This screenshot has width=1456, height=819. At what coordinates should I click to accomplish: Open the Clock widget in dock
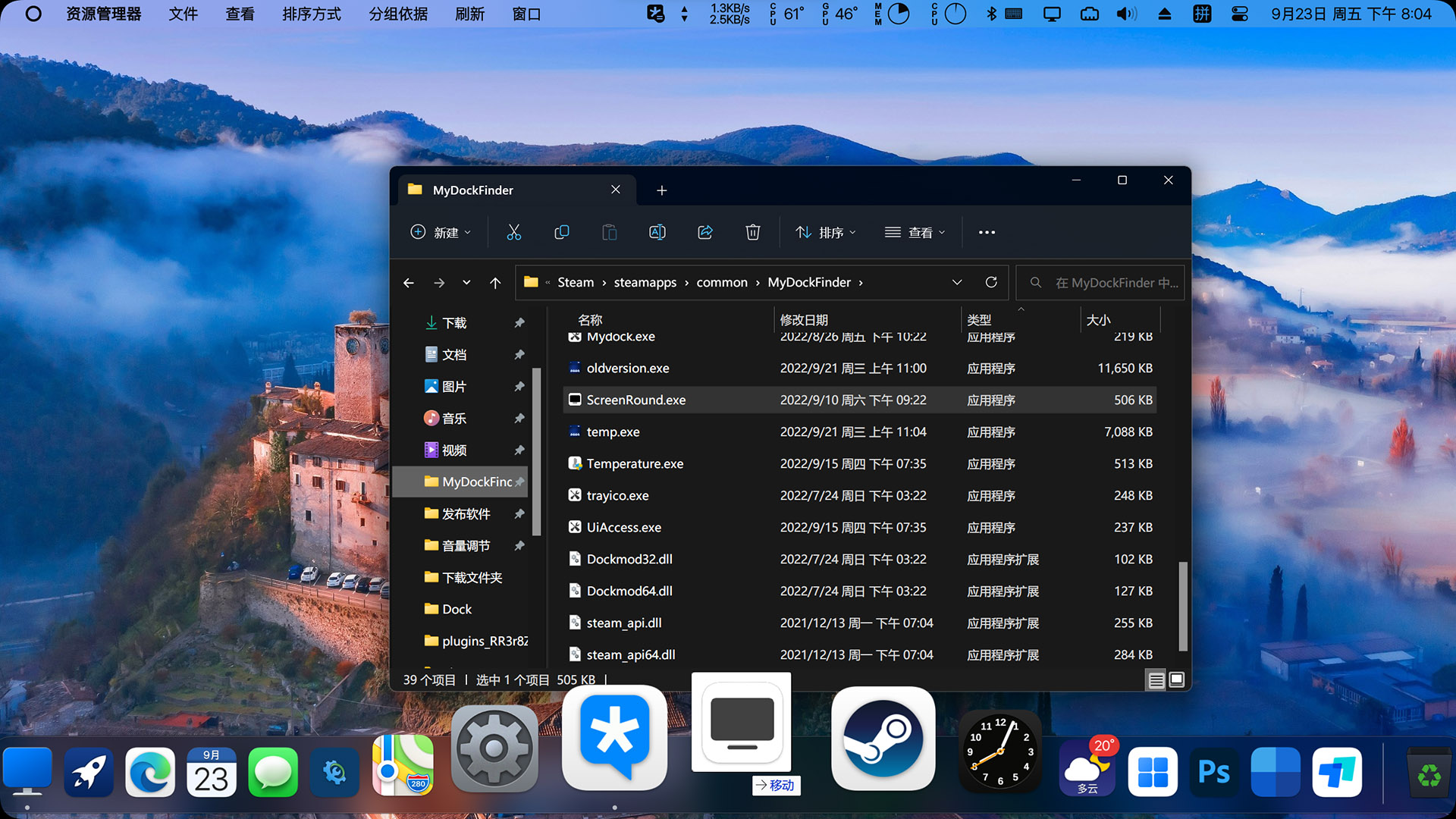pos(999,752)
